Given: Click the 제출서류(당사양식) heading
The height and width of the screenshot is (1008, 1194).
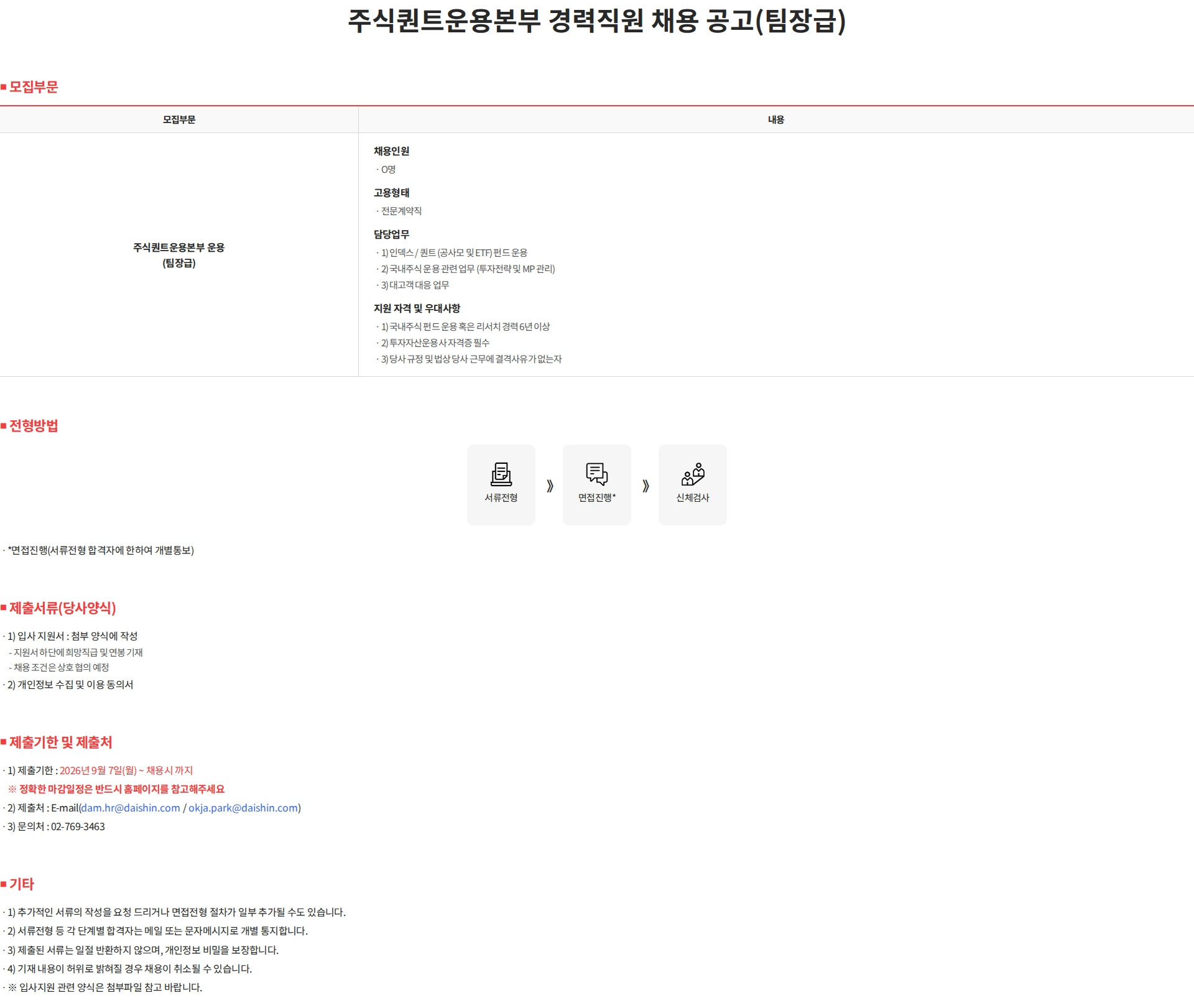Looking at the screenshot, I should pos(62,608).
